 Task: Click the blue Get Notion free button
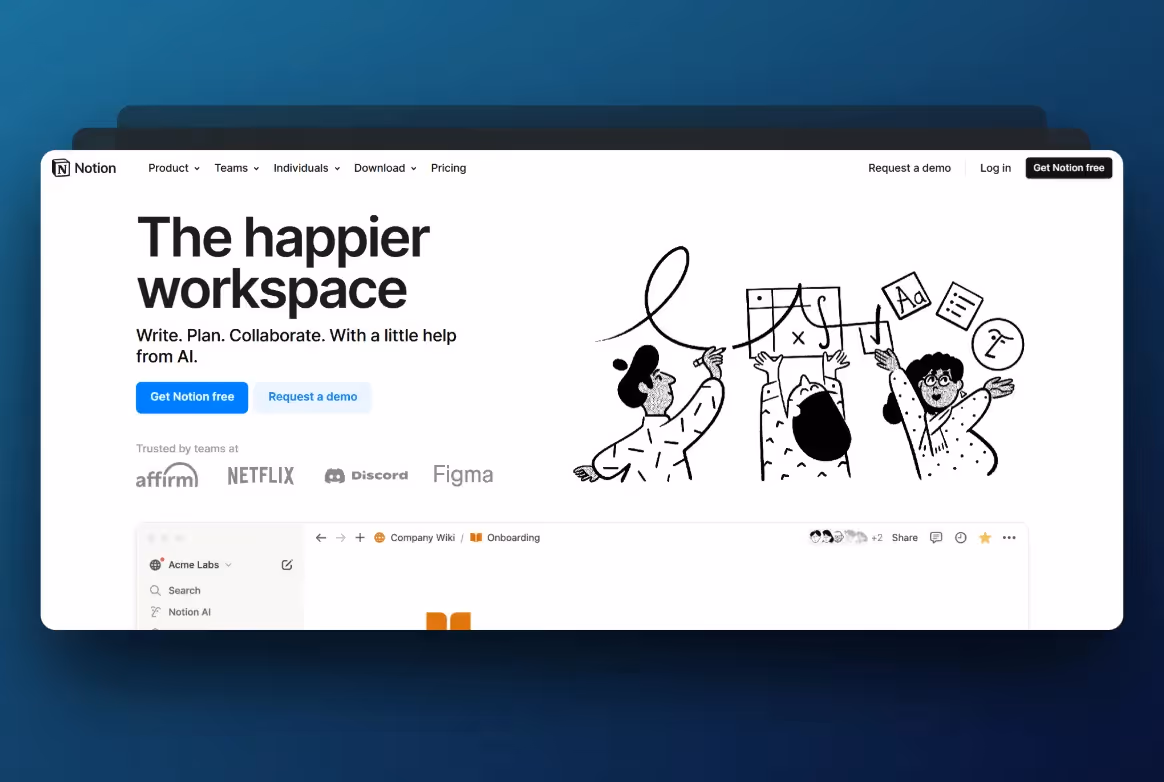[x=192, y=397]
